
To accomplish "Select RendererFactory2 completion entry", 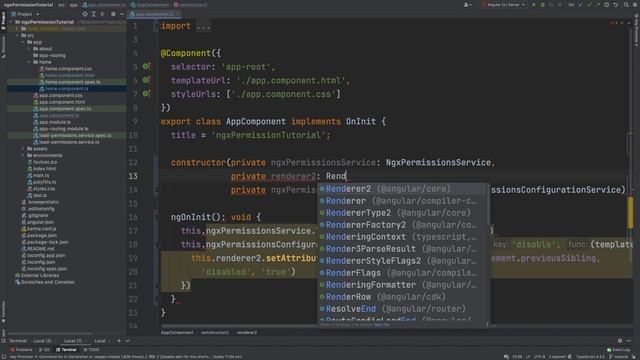I will pos(402,225).
